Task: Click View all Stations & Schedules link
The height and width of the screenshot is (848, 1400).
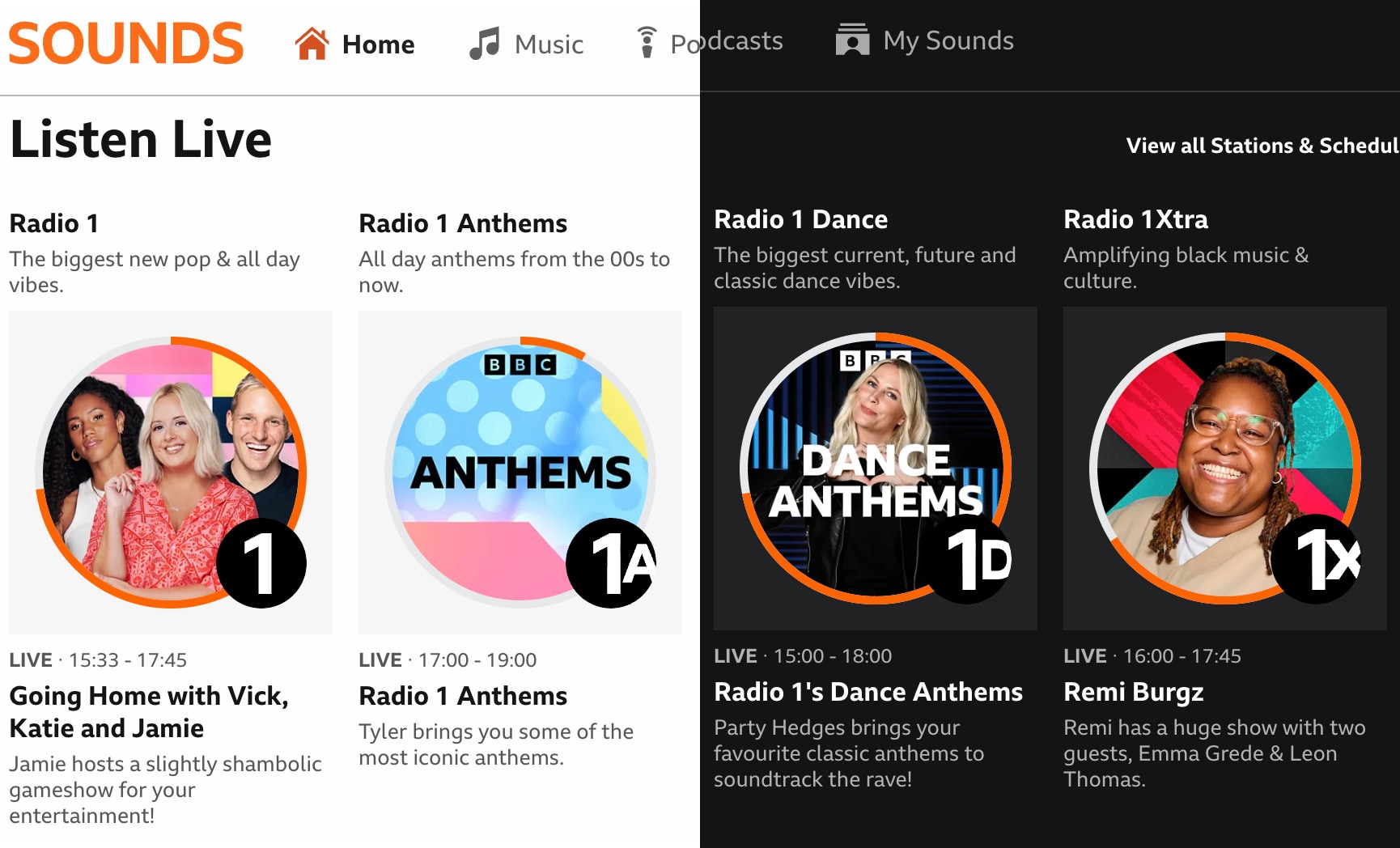Action: pos(1262,146)
